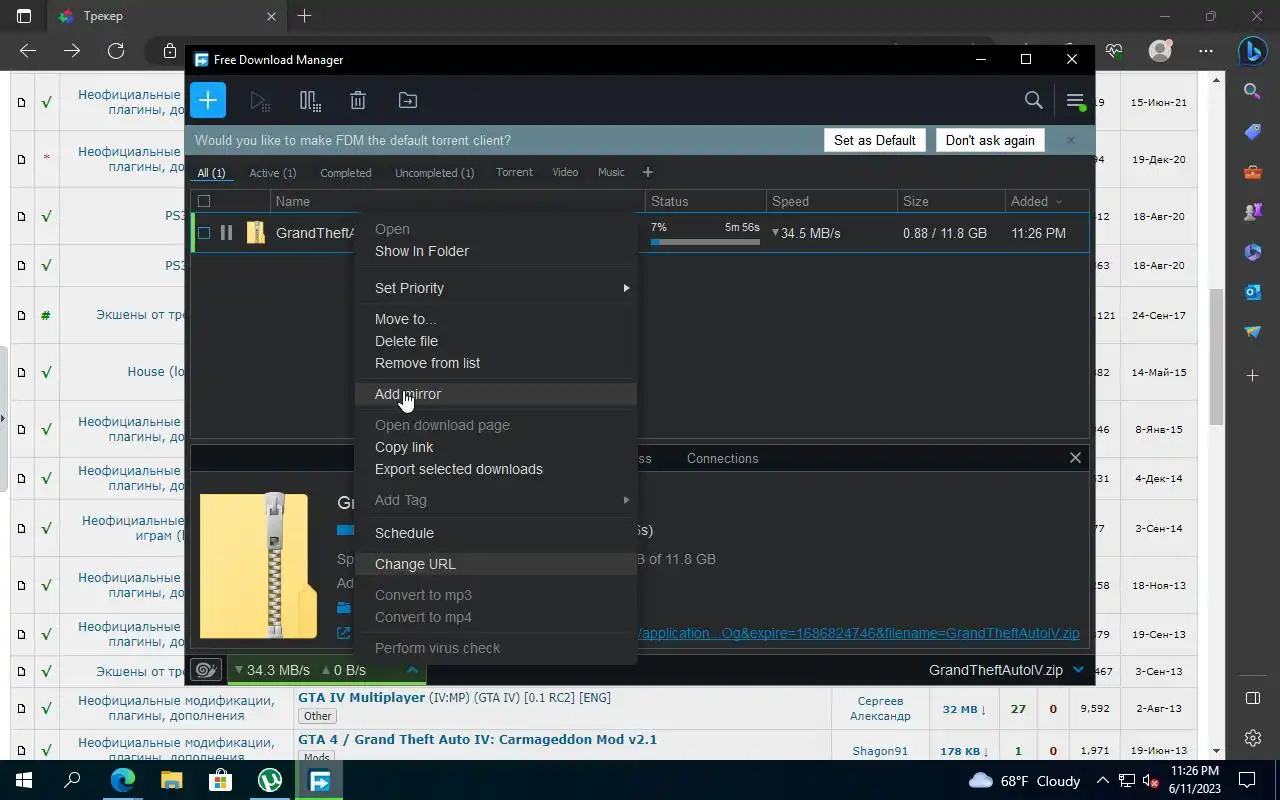The height and width of the screenshot is (800, 1280).
Task: Open Edge sidebar settings gear
Action: tap(1252, 738)
